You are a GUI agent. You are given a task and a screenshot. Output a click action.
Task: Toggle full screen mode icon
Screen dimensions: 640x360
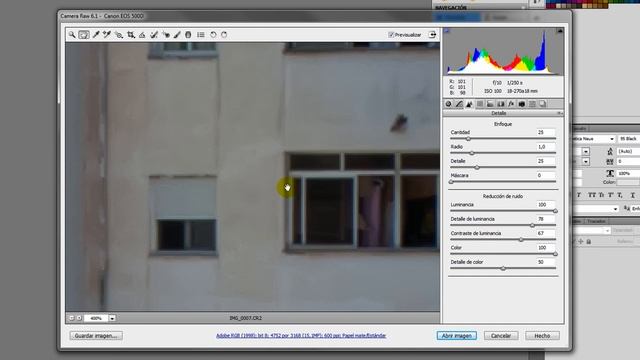pos(432,35)
